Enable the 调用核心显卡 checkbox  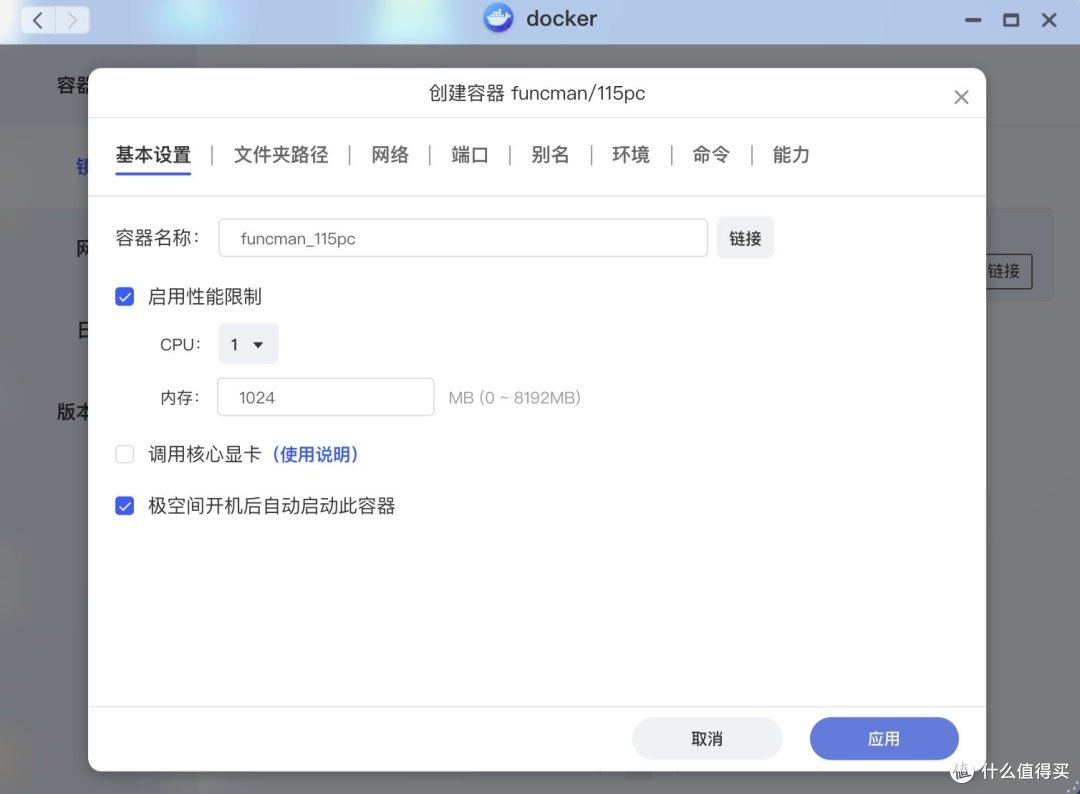(x=124, y=454)
